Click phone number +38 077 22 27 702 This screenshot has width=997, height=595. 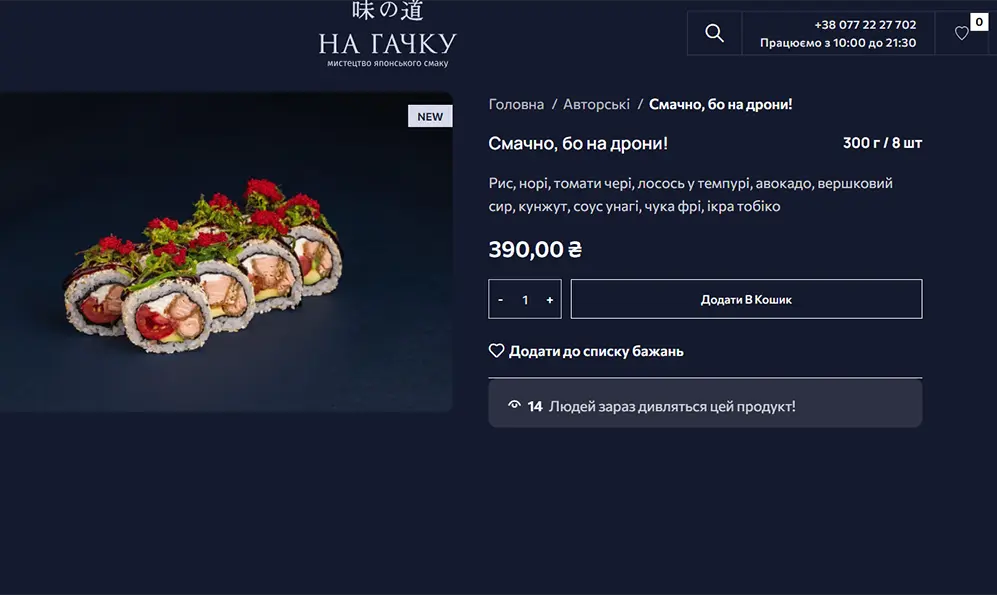865,25
